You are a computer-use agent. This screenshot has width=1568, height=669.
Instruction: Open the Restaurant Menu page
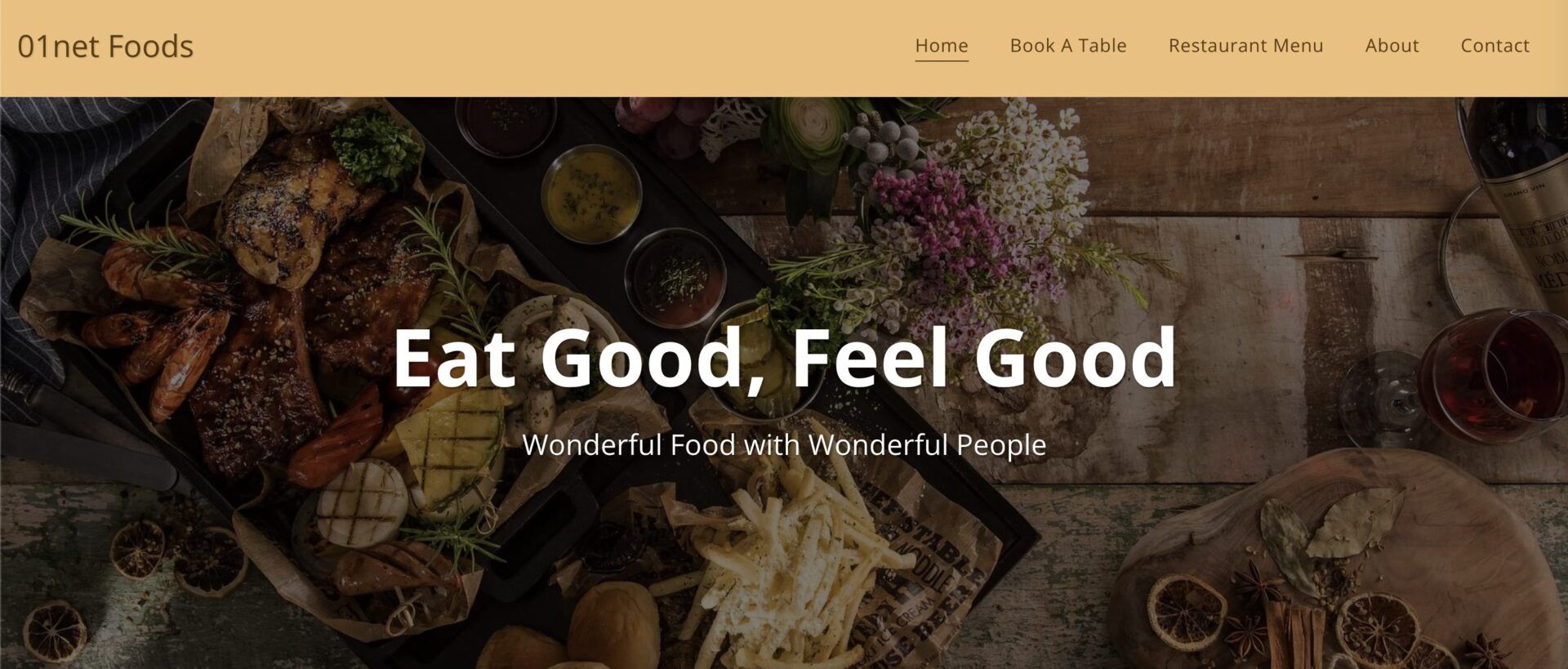1245,46
